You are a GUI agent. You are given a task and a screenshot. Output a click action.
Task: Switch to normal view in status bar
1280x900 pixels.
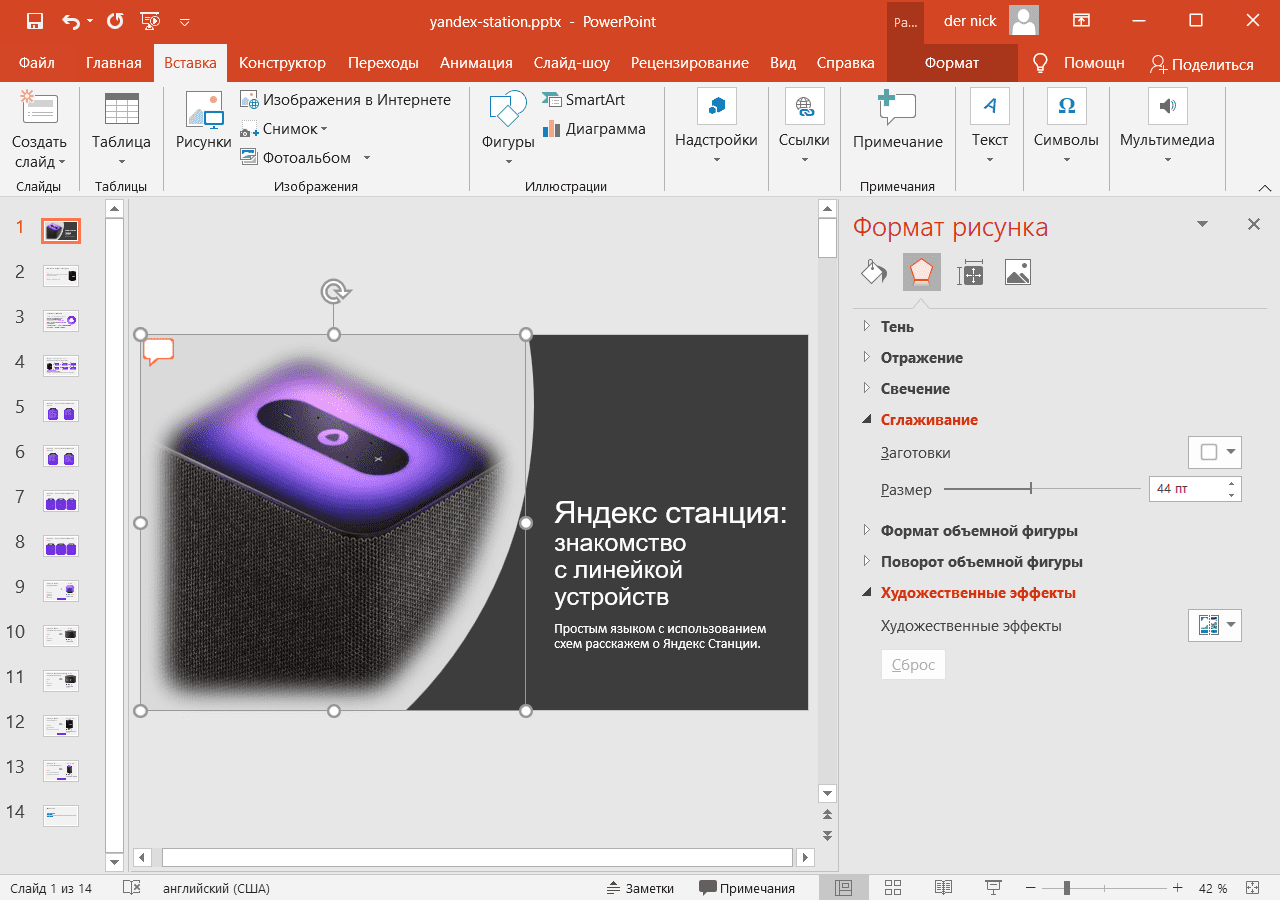tap(843, 887)
